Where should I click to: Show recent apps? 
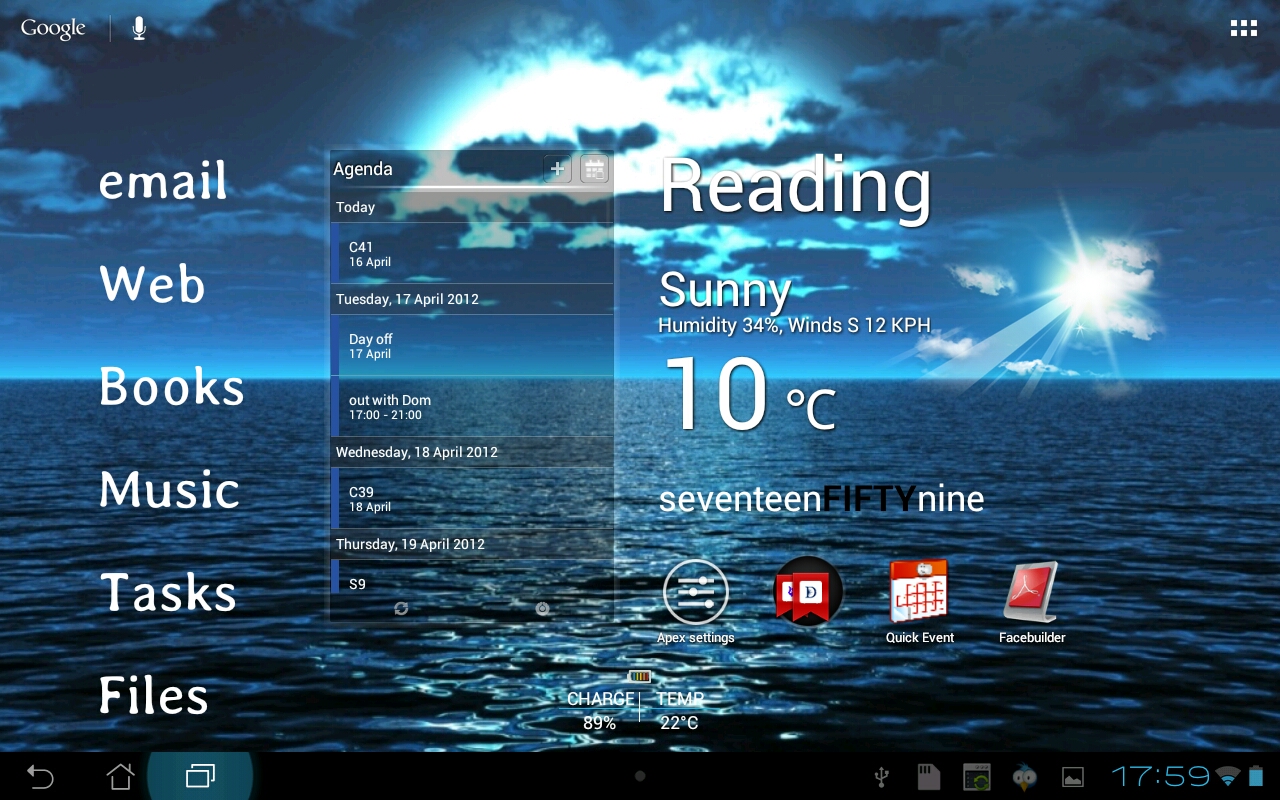(x=200, y=776)
